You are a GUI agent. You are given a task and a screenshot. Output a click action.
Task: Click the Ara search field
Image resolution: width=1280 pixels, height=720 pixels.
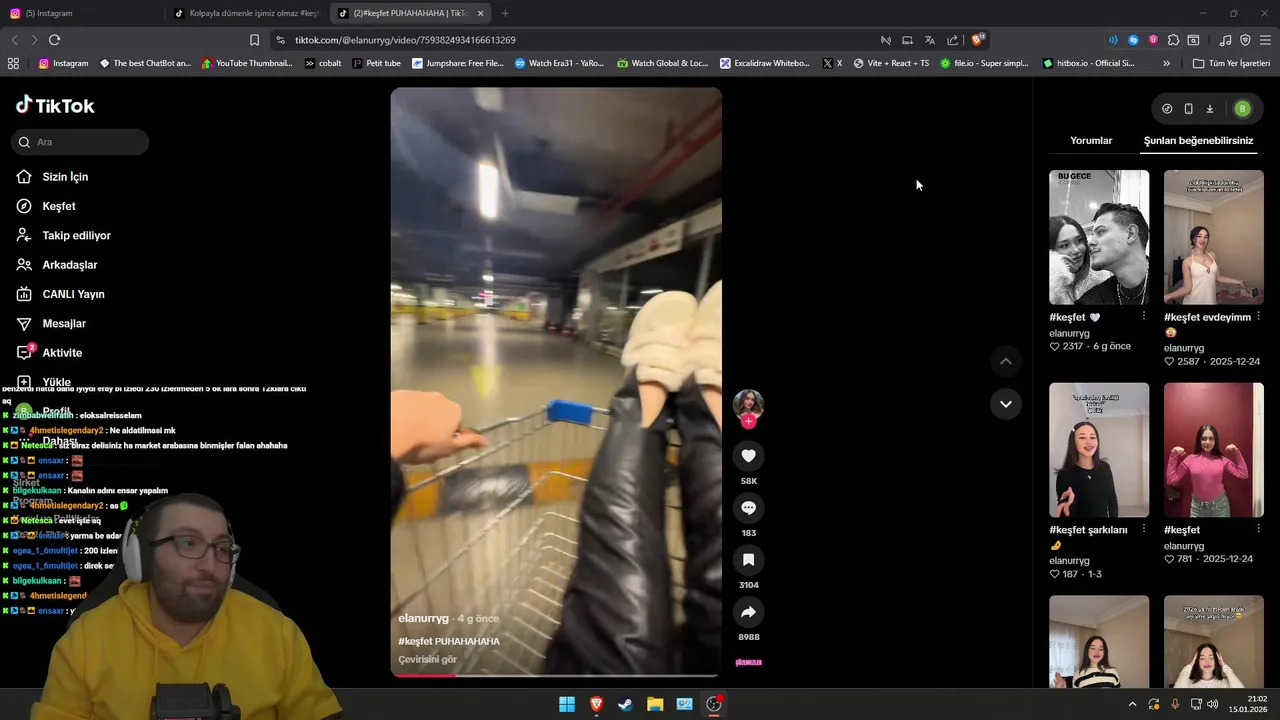click(x=80, y=142)
